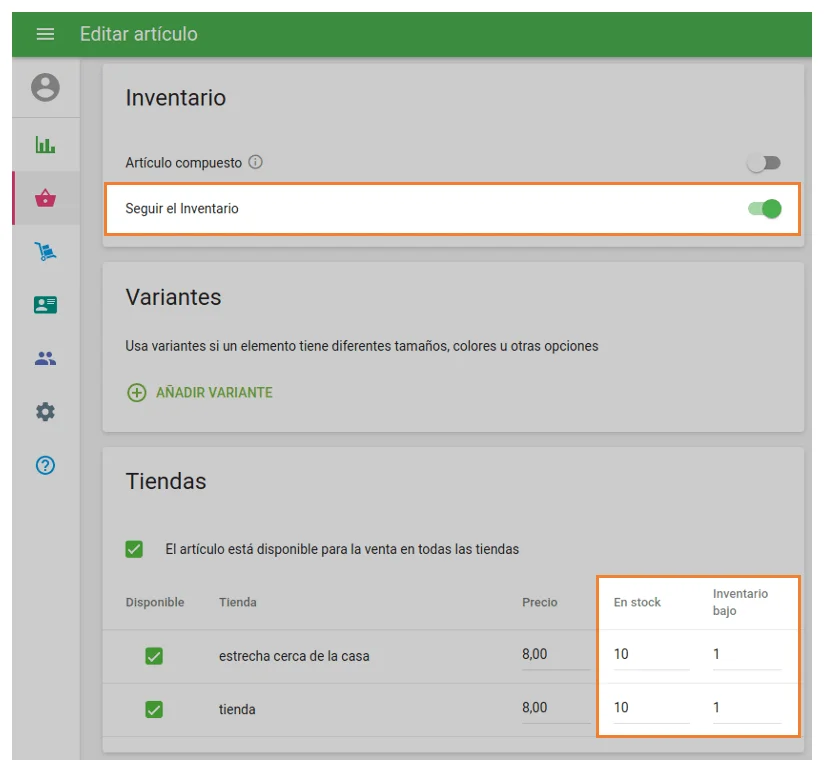This screenshot has height=760, width=824.
Task: Uncheck availability for tienda store
Action: (x=154, y=710)
